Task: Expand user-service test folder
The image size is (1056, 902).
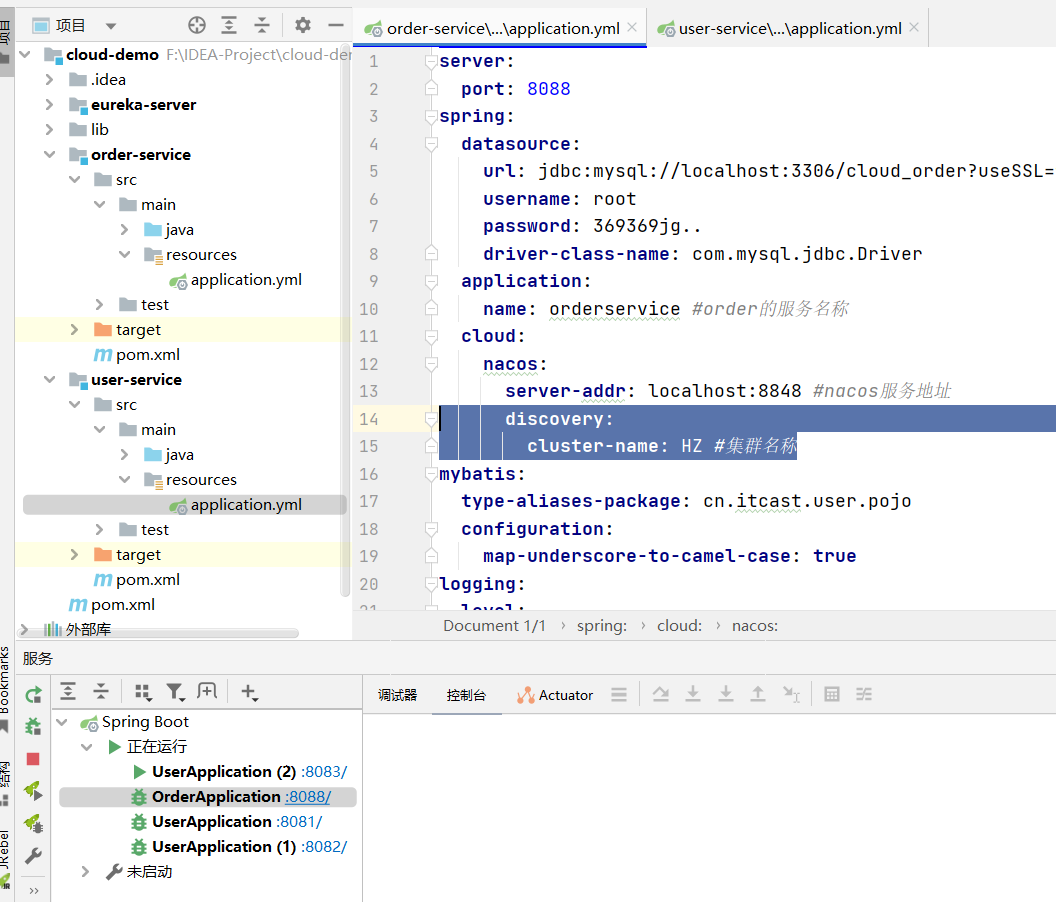Action: (x=99, y=529)
